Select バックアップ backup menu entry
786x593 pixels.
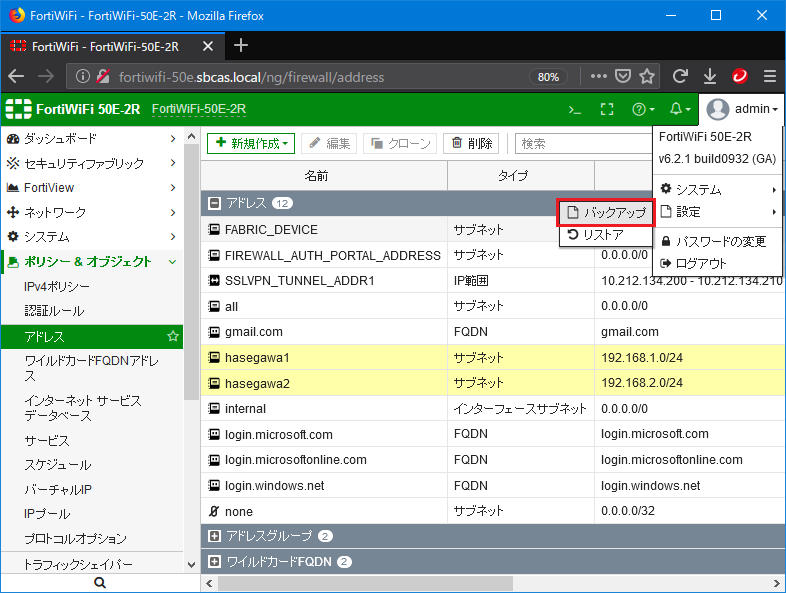pyautogui.click(x=606, y=213)
